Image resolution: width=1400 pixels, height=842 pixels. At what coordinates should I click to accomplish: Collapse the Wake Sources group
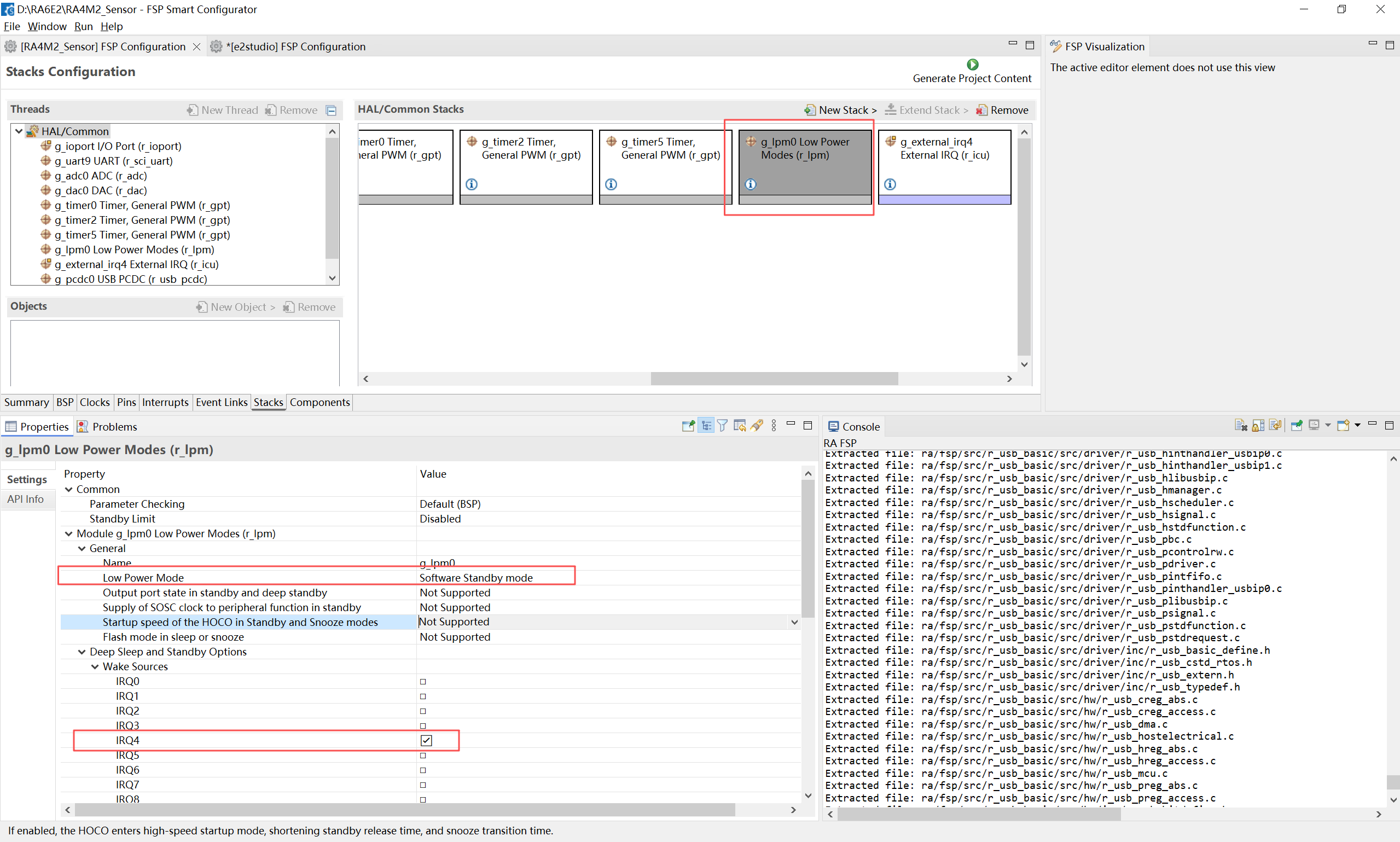(x=95, y=666)
